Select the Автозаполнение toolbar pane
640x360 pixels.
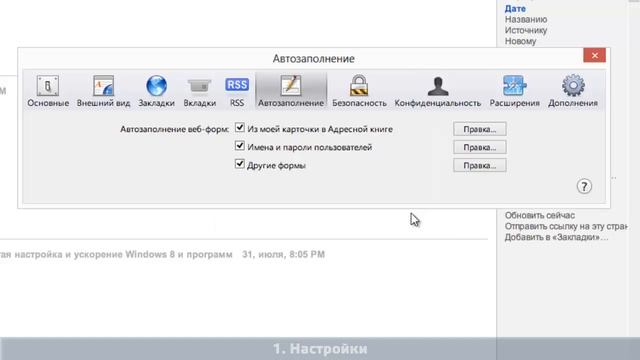[x=291, y=91]
